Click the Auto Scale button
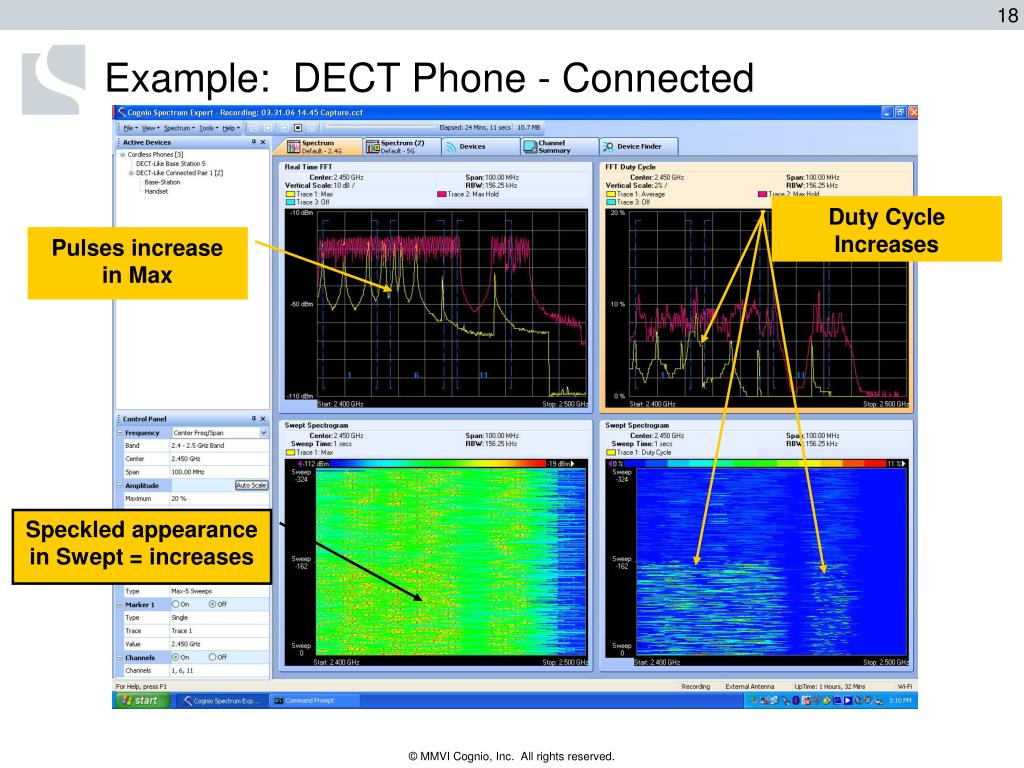 [251, 485]
